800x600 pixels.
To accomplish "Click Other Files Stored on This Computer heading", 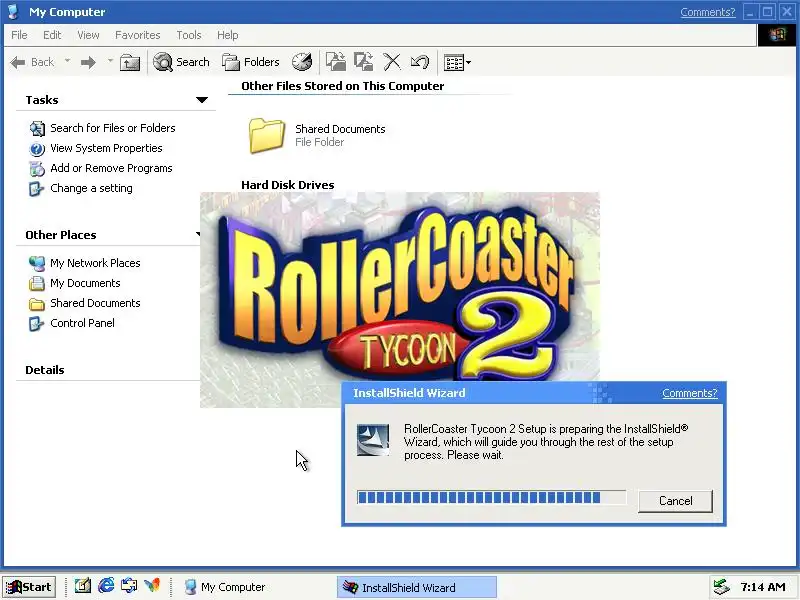I will point(342,86).
